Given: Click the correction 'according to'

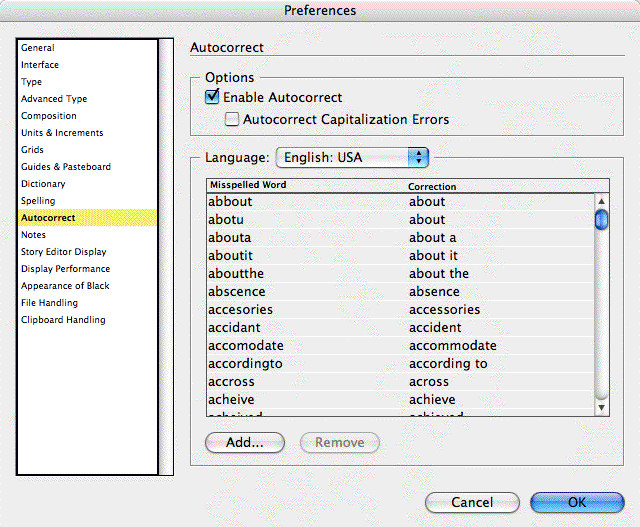Looking at the screenshot, I should [448, 363].
